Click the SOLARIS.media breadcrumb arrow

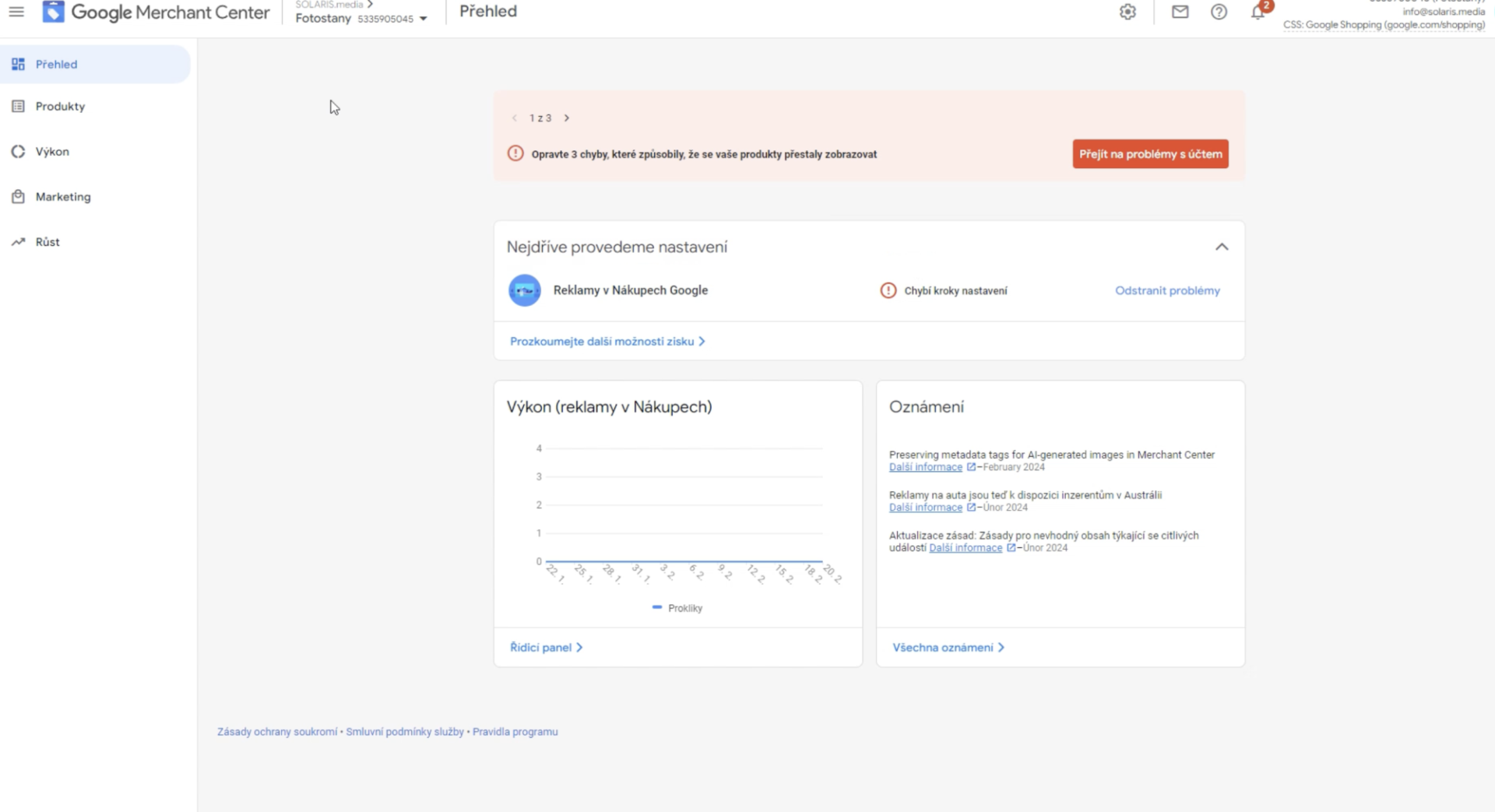point(371,4)
